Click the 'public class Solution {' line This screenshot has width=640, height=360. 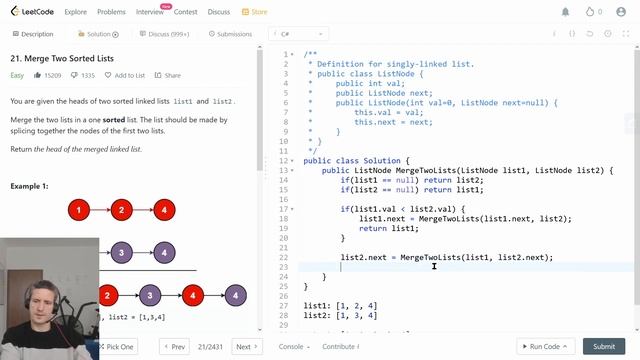[356, 161]
